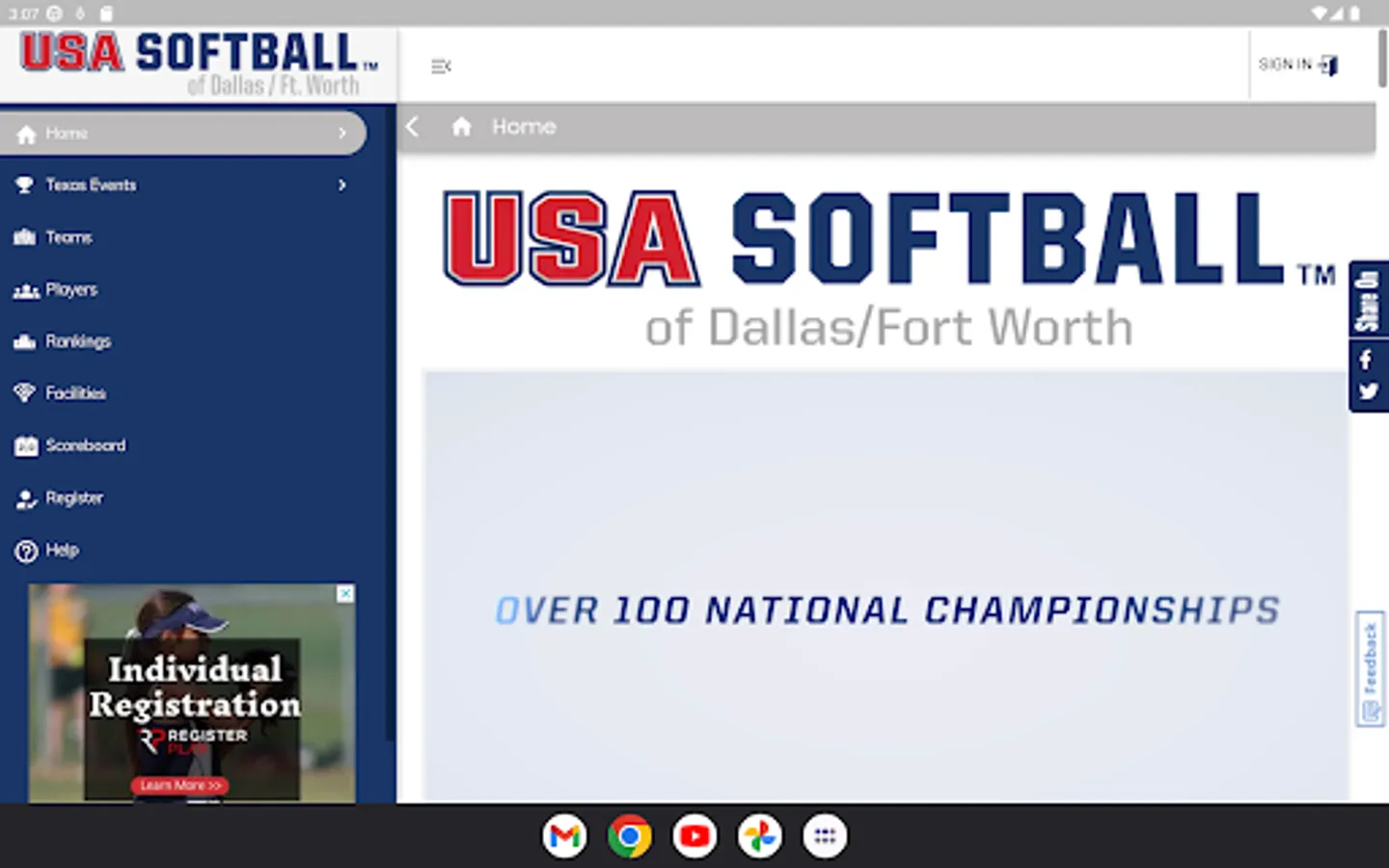The height and width of the screenshot is (868, 1389).
Task: Open the Players section
Action: click(182, 289)
